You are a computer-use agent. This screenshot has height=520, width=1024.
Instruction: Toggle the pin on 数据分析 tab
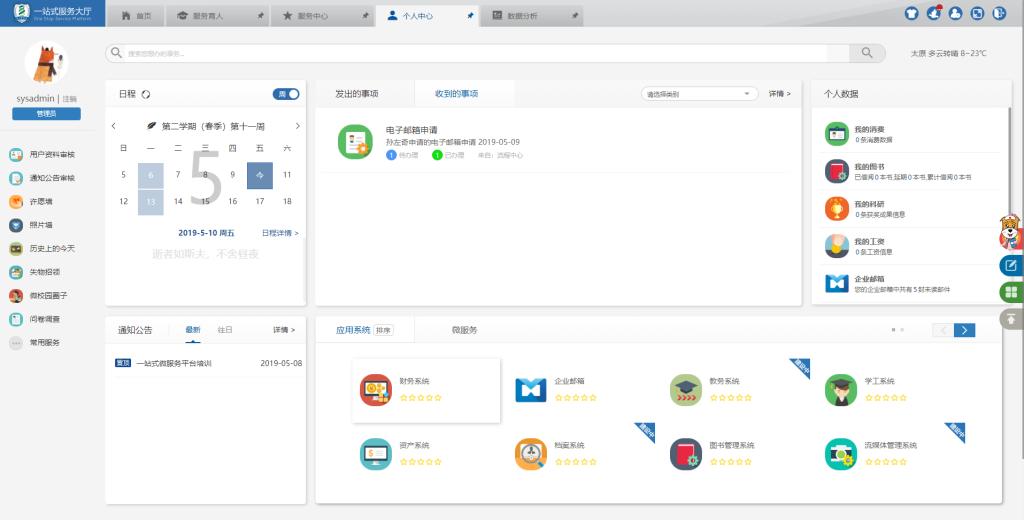coord(574,17)
